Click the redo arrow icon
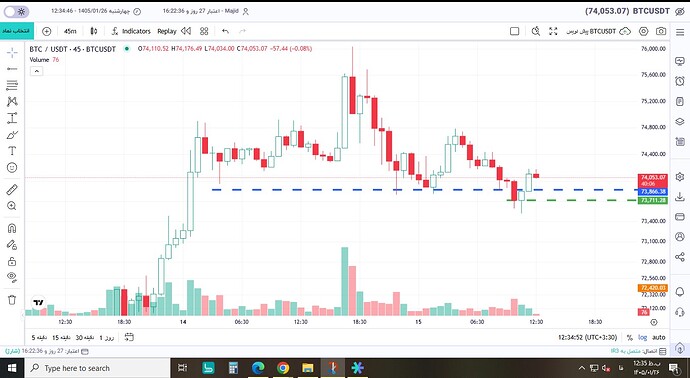This screenshot has width=690, height=378. 242,31
